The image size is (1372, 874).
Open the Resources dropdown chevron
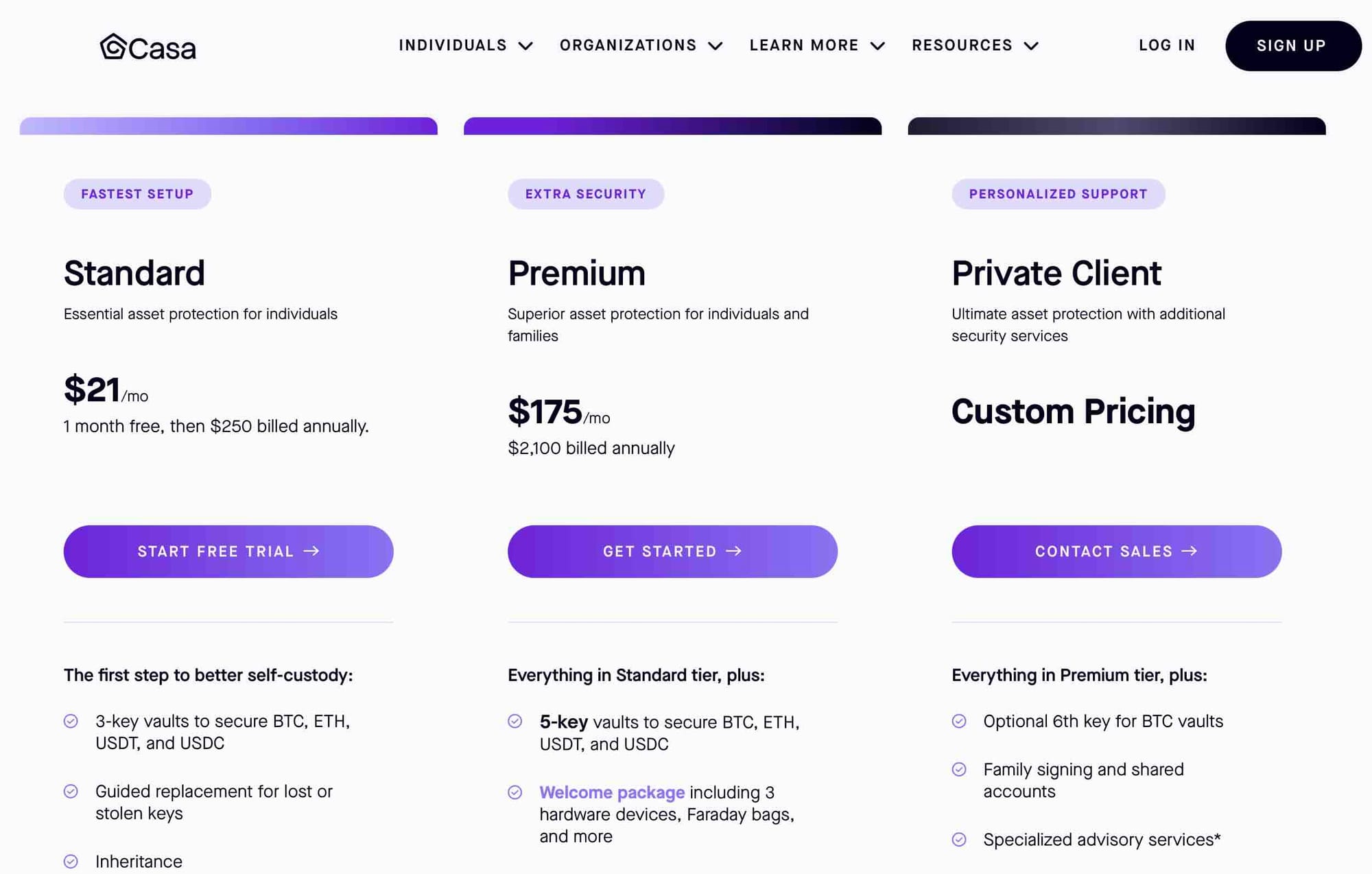click(x=1031, y=46)
